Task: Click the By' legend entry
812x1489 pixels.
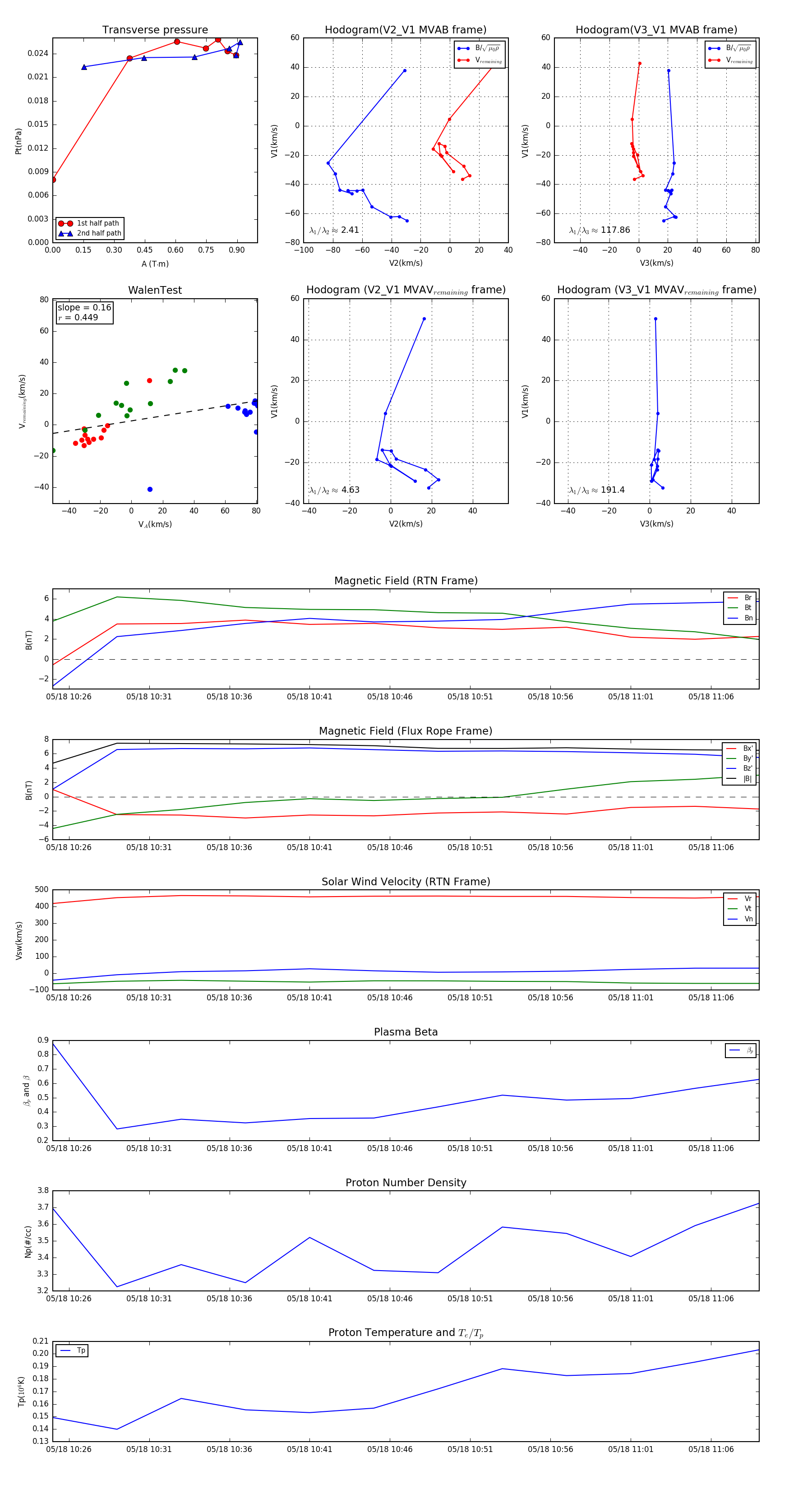Action: [x=739, y=758]
